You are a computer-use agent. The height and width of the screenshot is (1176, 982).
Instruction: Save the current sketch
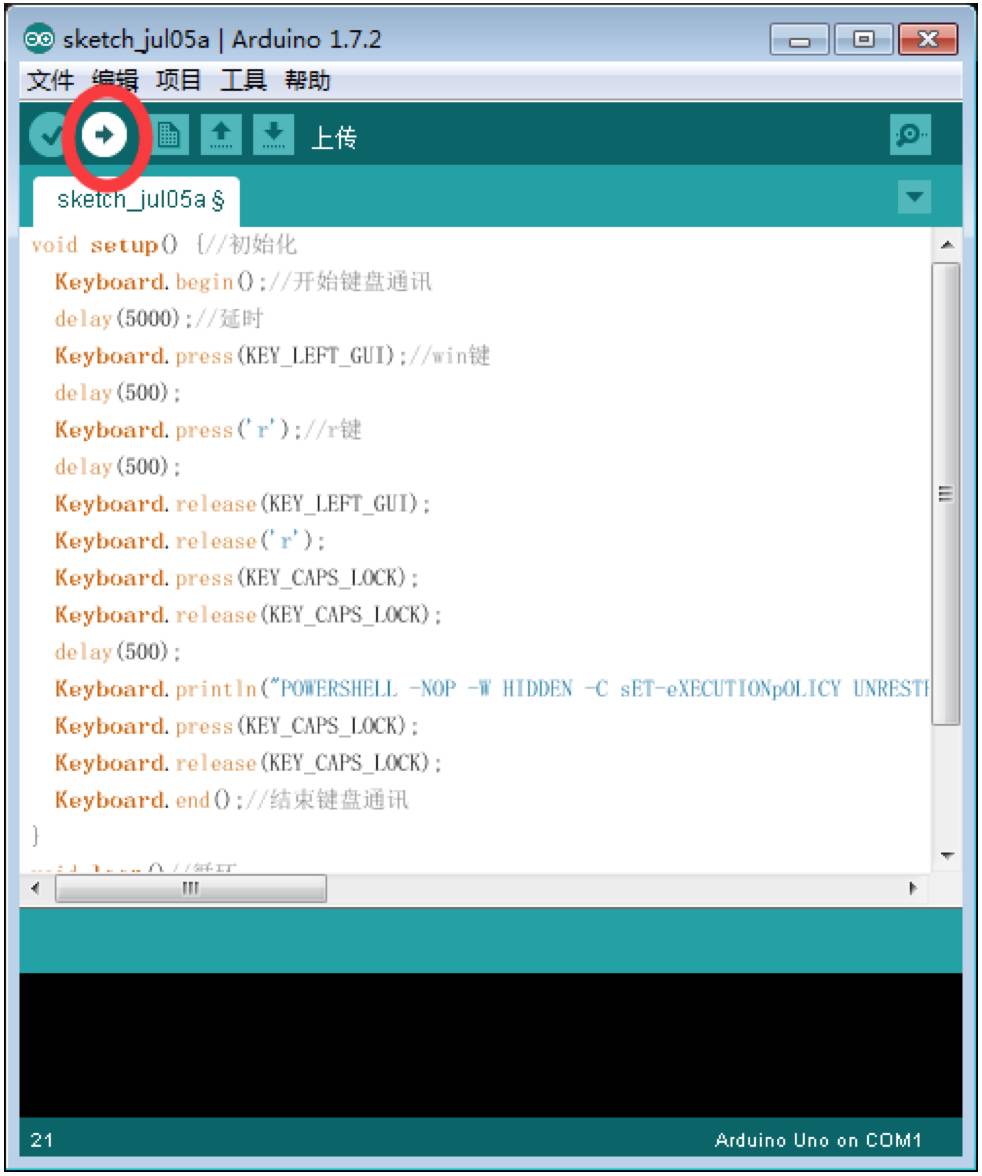[273, 136]
